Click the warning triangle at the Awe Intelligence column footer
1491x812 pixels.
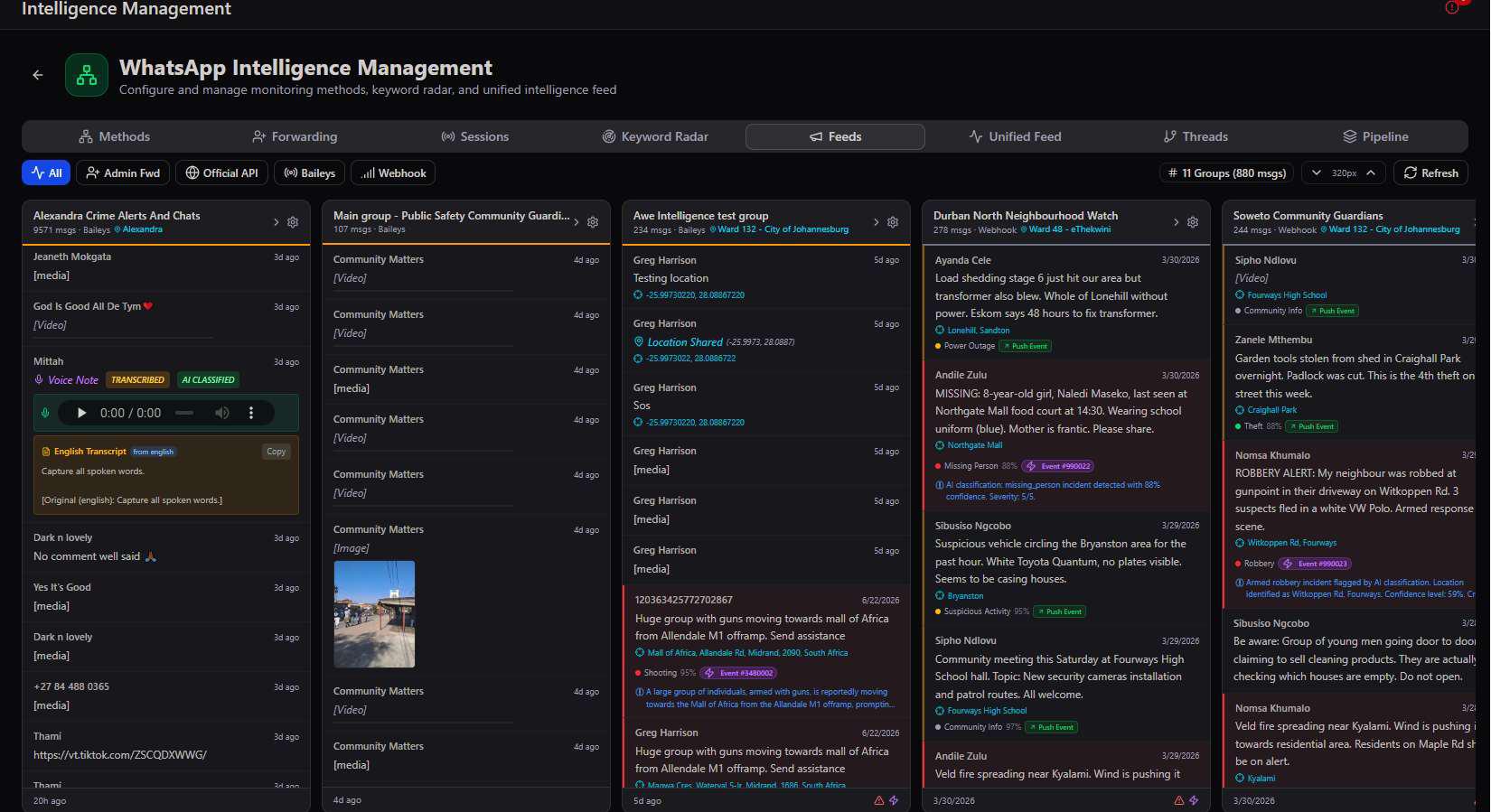click(x=878, y=800)
